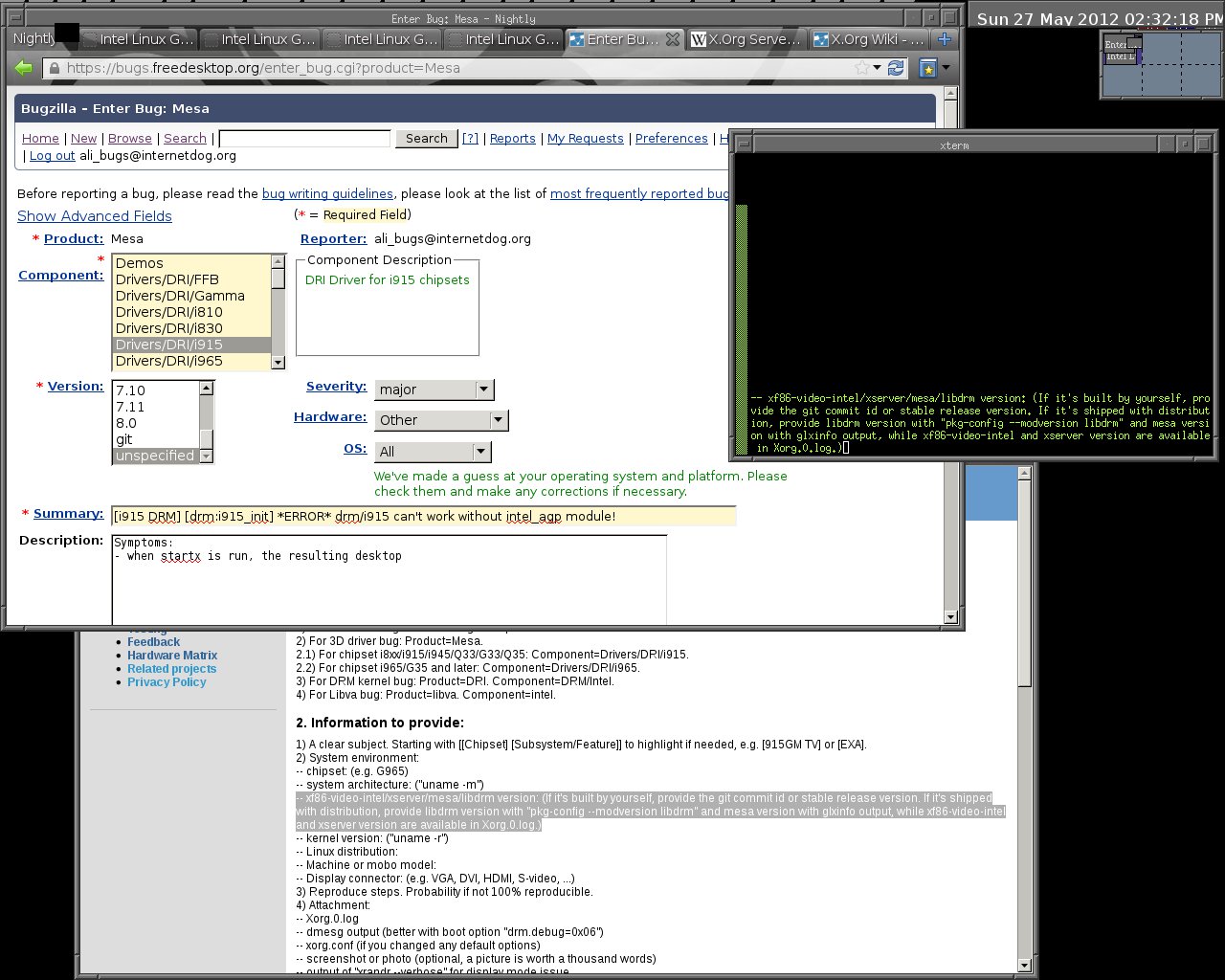Viewport: 1225px width, 980px height.
Task: Choose version git in the Version list
Action: point(124,439)
